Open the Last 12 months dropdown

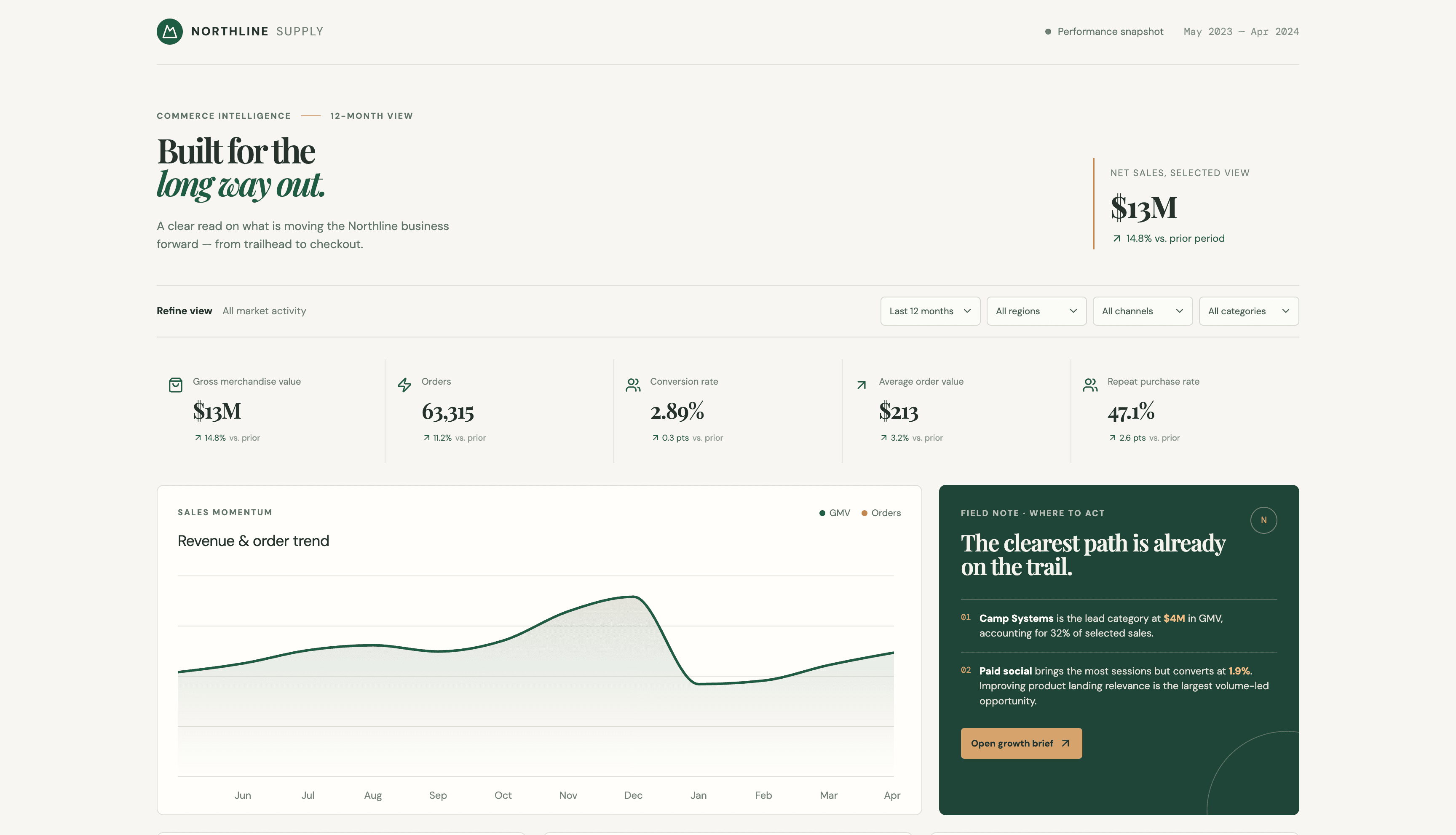[x=930, y=311]
